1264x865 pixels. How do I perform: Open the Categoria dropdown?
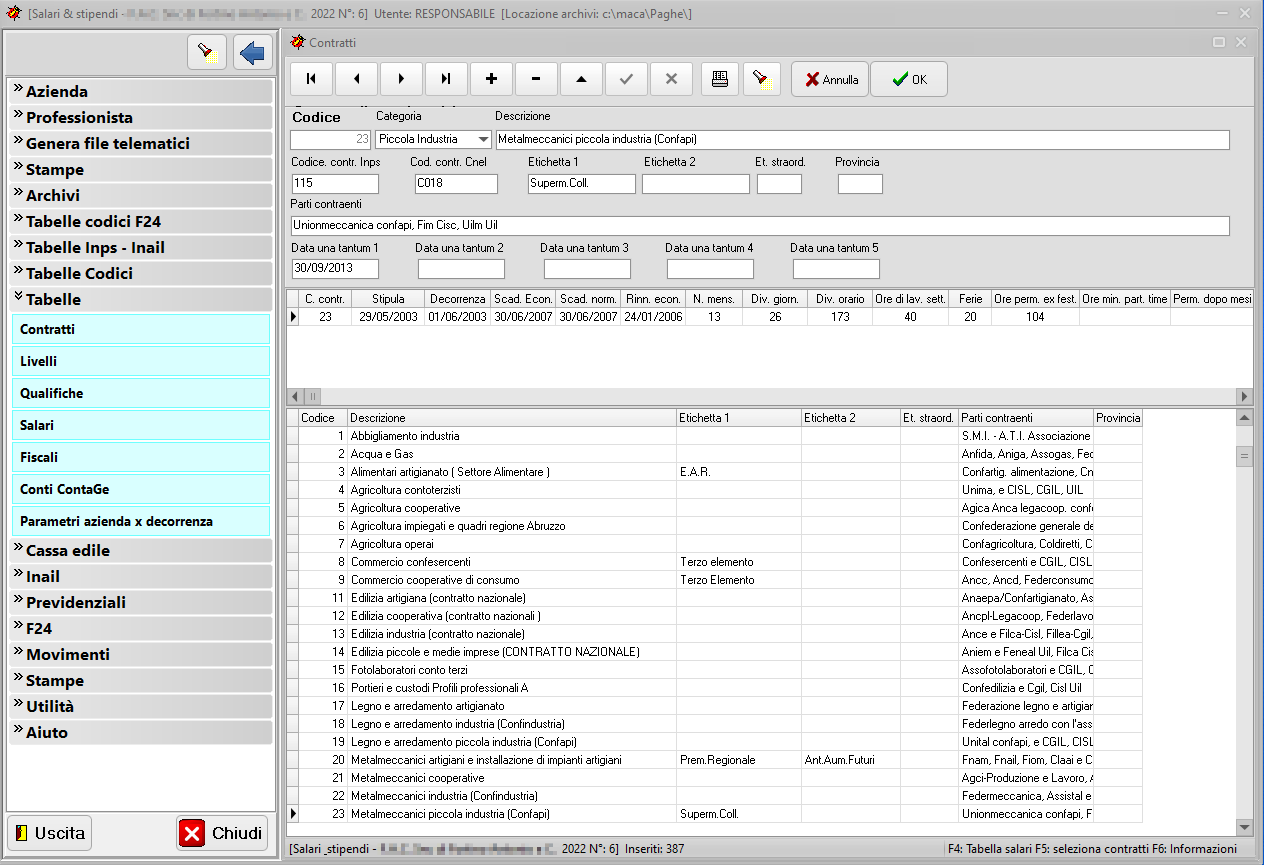pyautogui.click(x=483, y=140)
